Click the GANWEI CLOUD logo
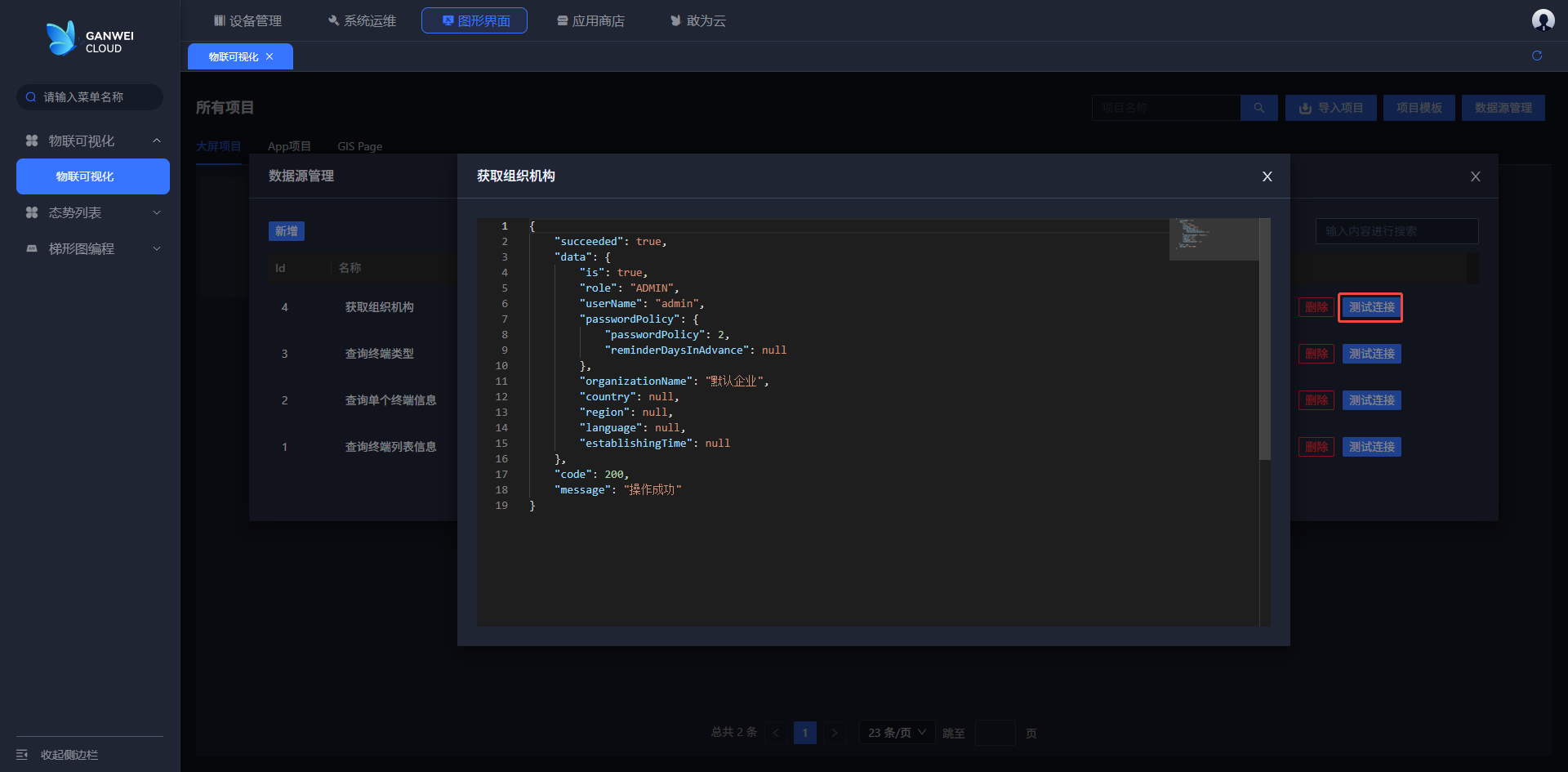Image resolution: width=1568 pixels, height=772 pixels. (90, 39)
